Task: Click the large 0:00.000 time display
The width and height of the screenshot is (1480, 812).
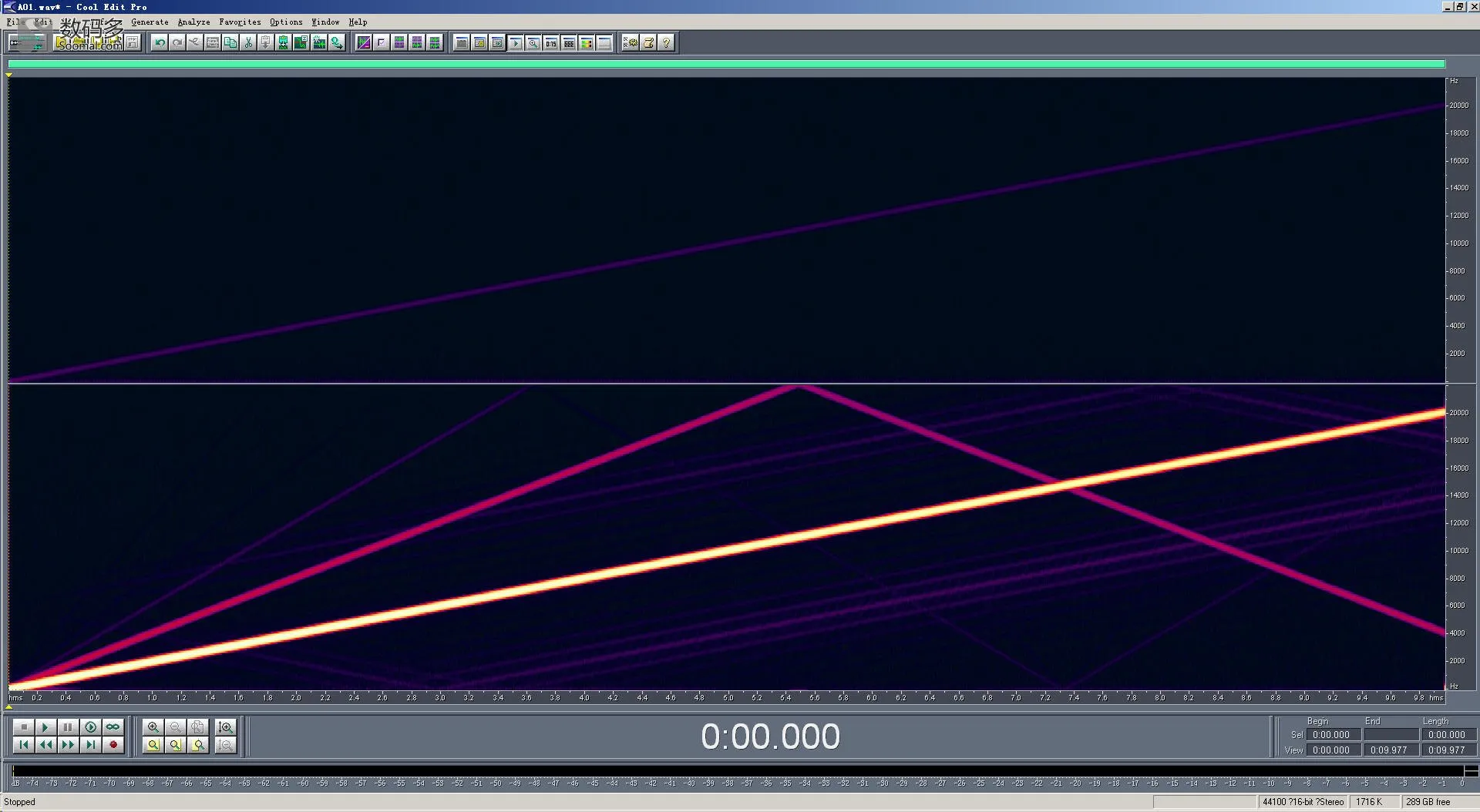Action: [770, 737]
